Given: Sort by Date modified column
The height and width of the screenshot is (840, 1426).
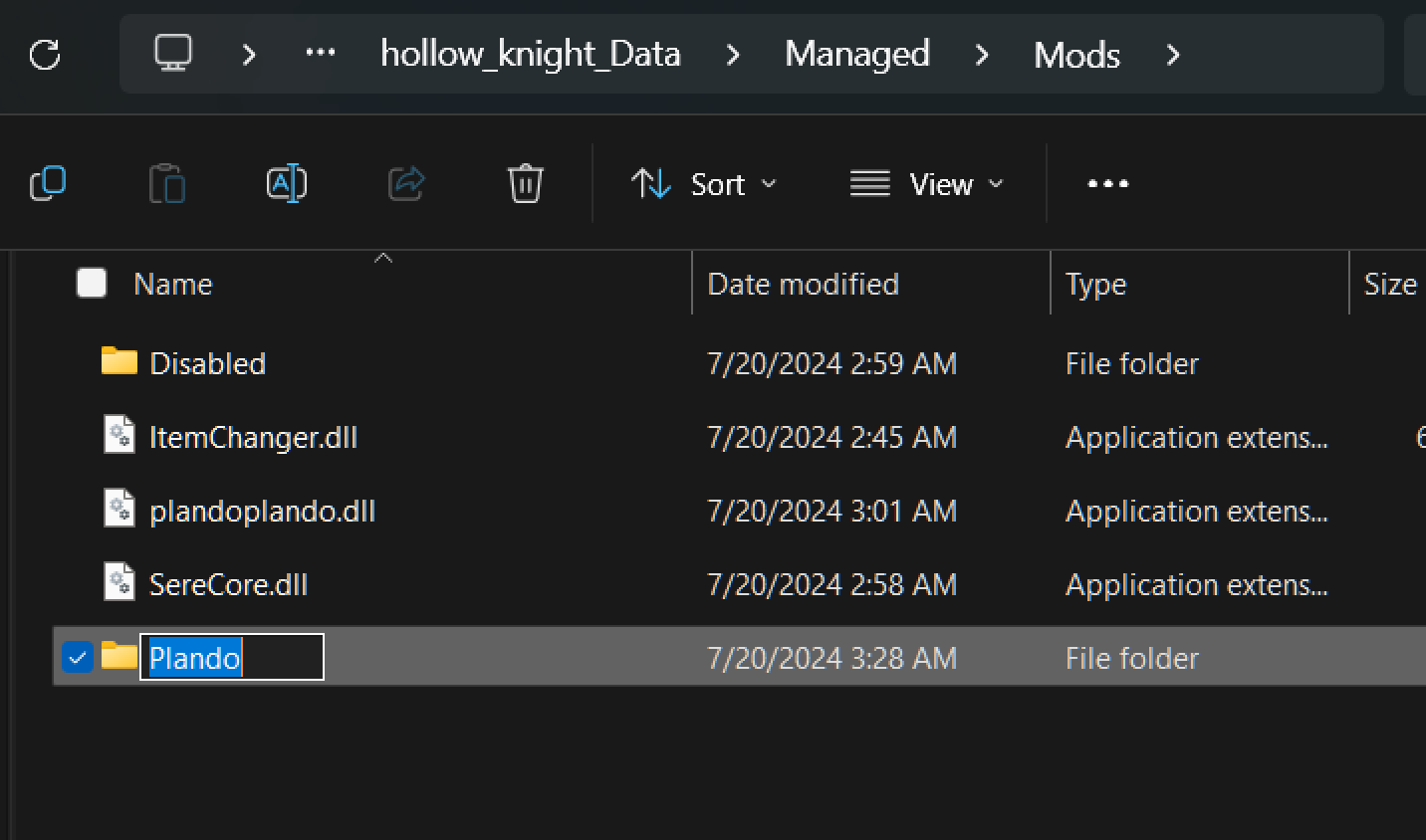Looking at the screenshot, I should 803,284.
